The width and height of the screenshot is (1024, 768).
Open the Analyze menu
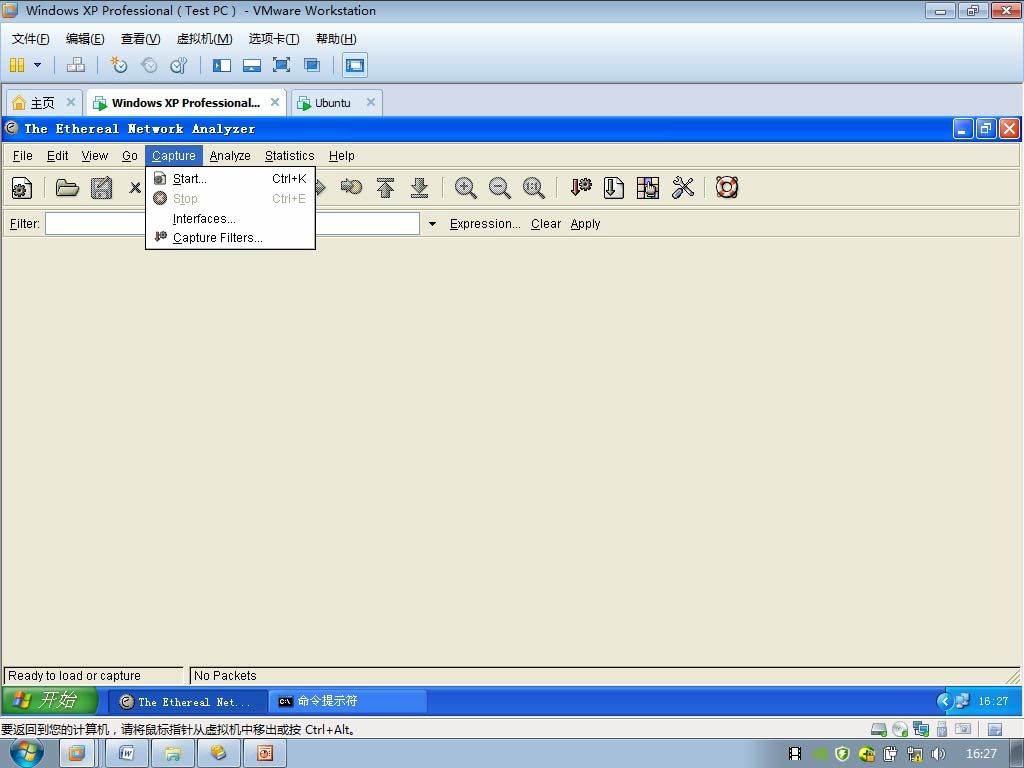230,155
